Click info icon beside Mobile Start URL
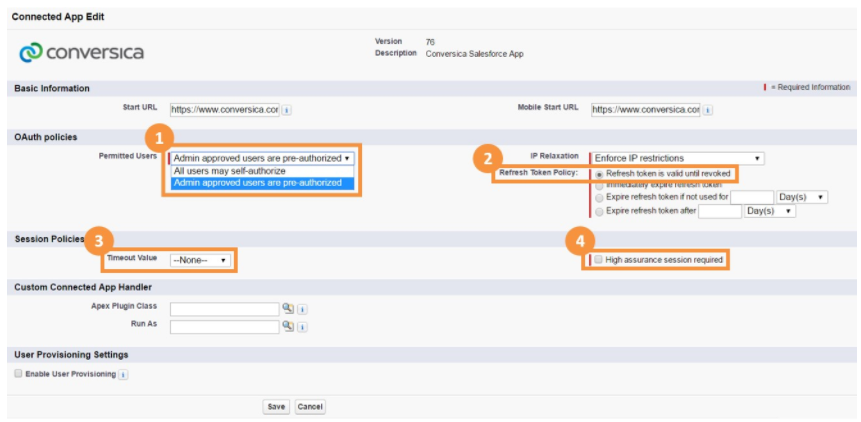861x422 pixels. point(708,110)
